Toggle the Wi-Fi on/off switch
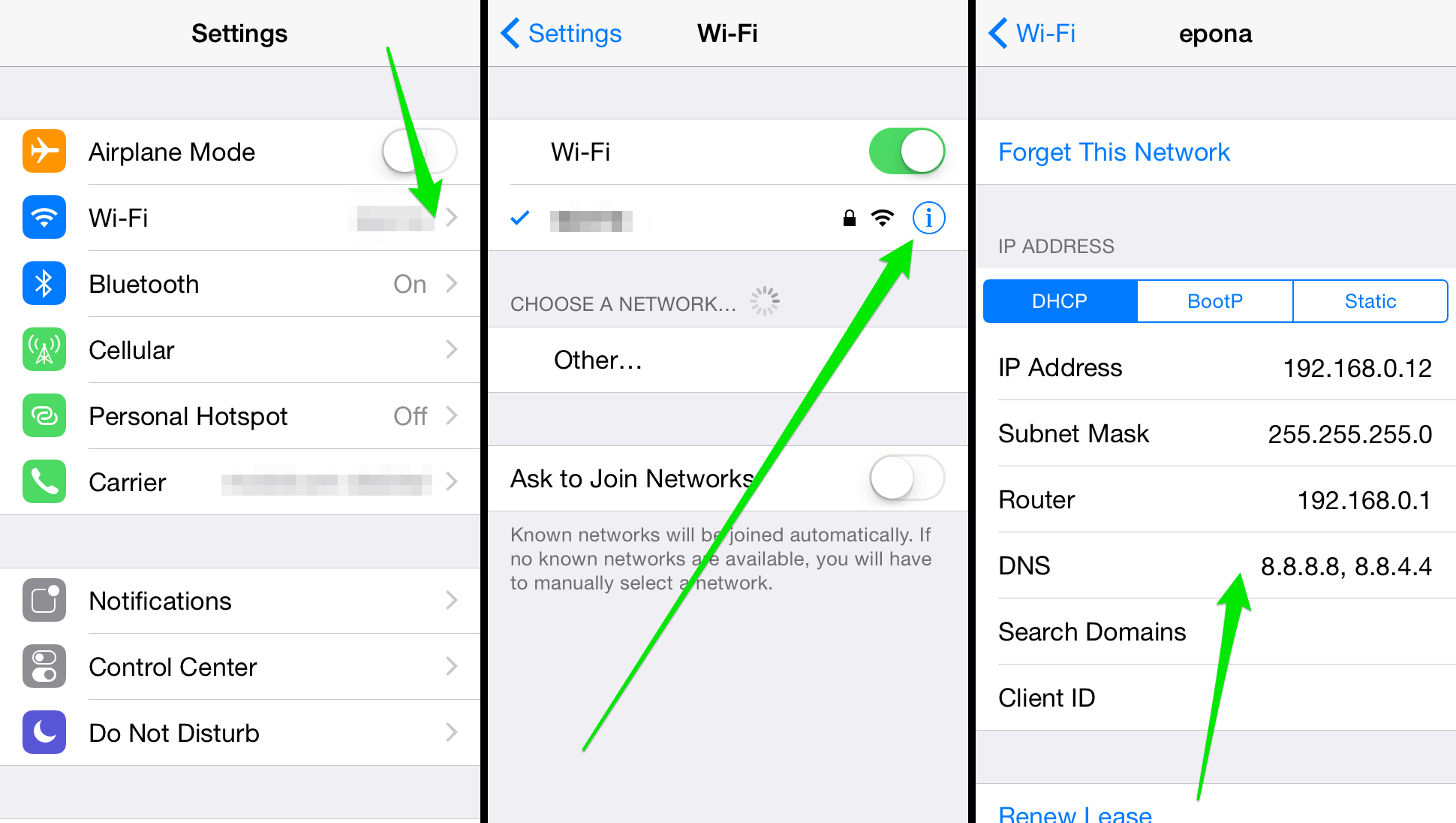The width and height of the screenshot is (1456, 823). click(908, 151)
